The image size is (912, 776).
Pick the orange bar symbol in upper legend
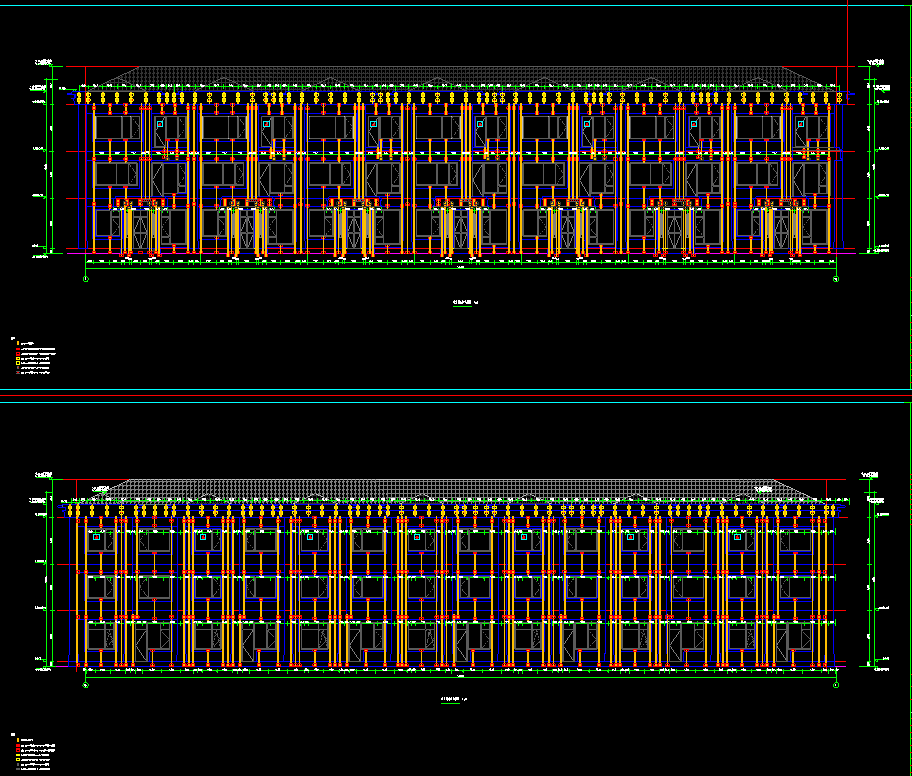tap(18, 343)
